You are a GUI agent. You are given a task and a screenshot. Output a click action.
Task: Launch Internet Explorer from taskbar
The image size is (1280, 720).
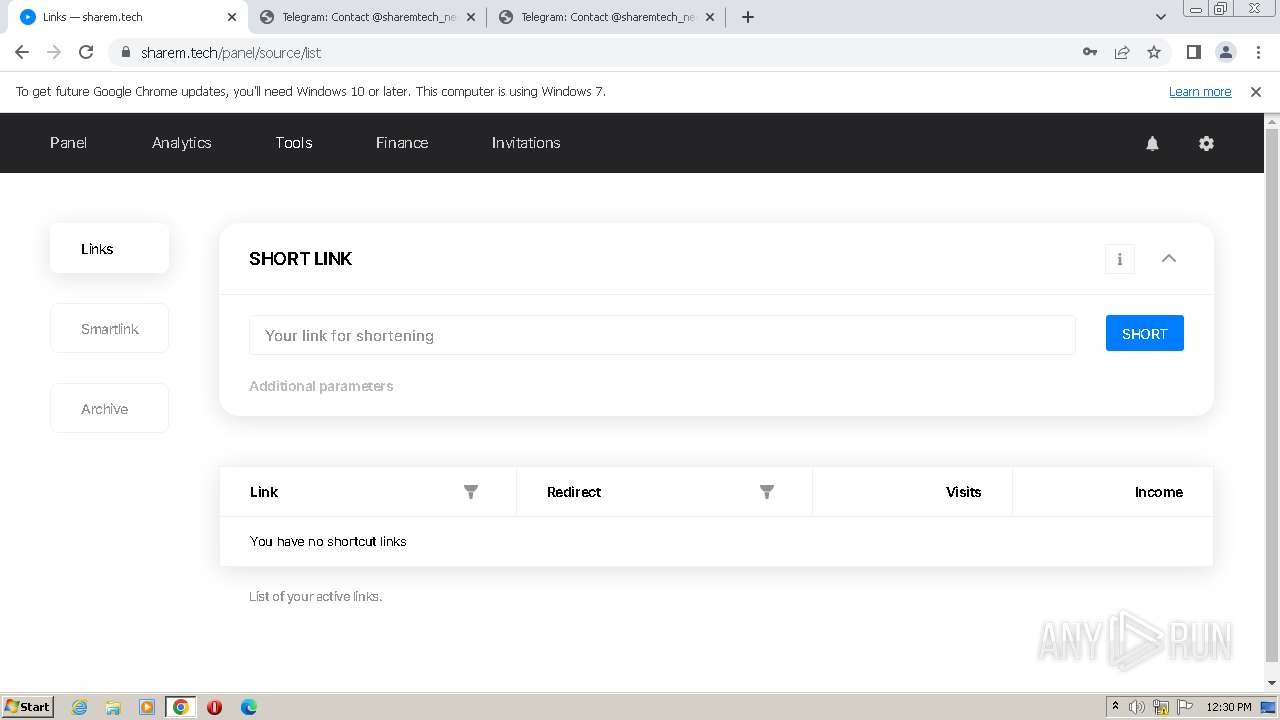pos(79,707)
